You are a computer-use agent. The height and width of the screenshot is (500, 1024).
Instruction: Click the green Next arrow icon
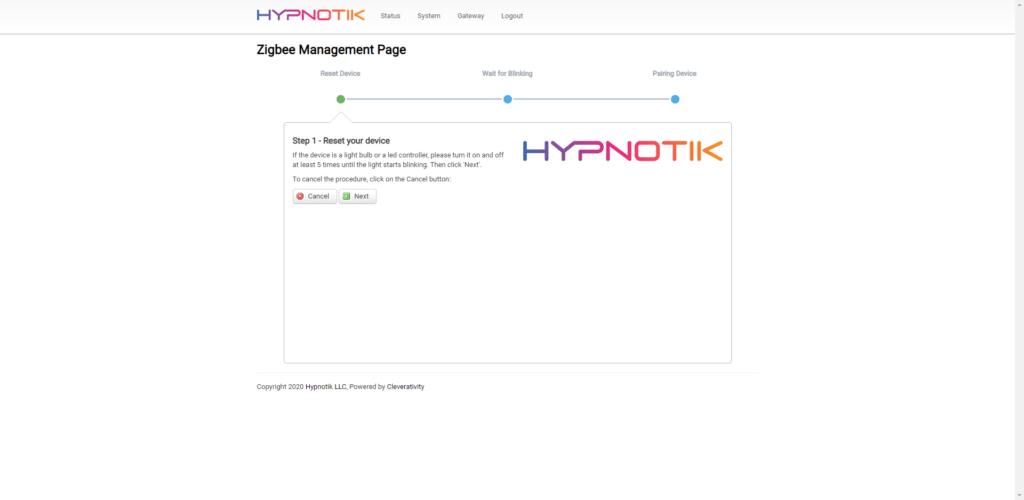coord(347,196)
